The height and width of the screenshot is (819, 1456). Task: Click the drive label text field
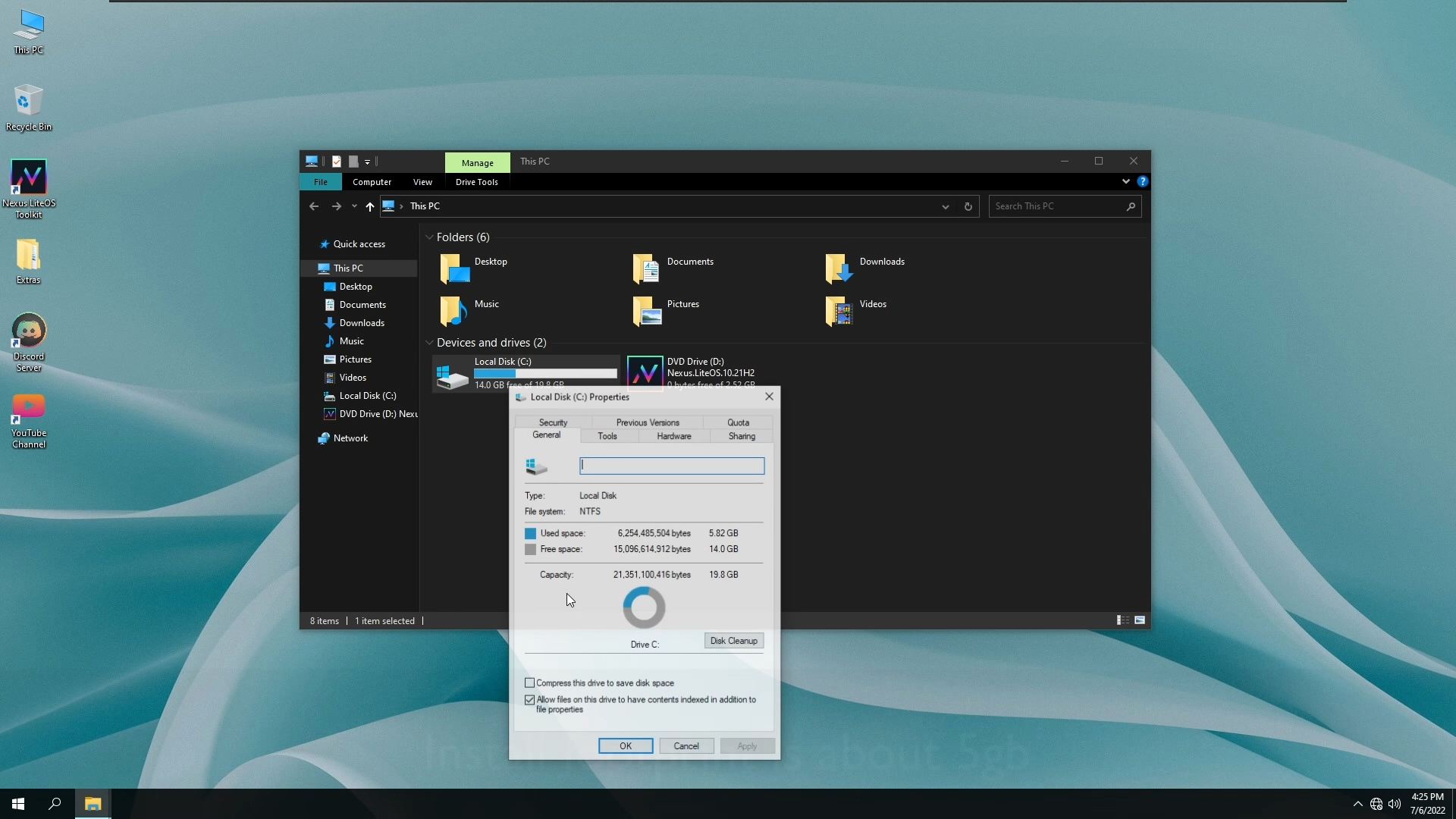point(671,466)
